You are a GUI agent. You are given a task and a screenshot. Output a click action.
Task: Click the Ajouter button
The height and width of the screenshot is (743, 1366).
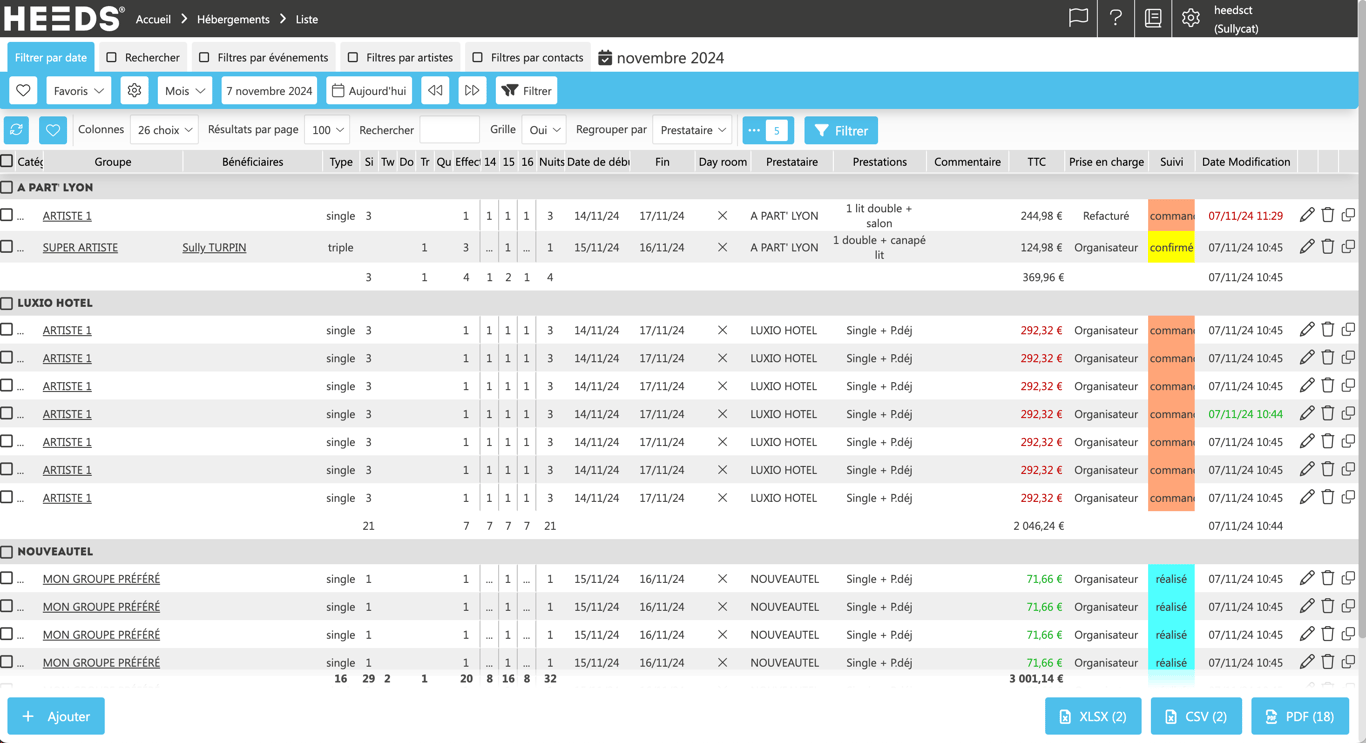[x=56, y=716]
